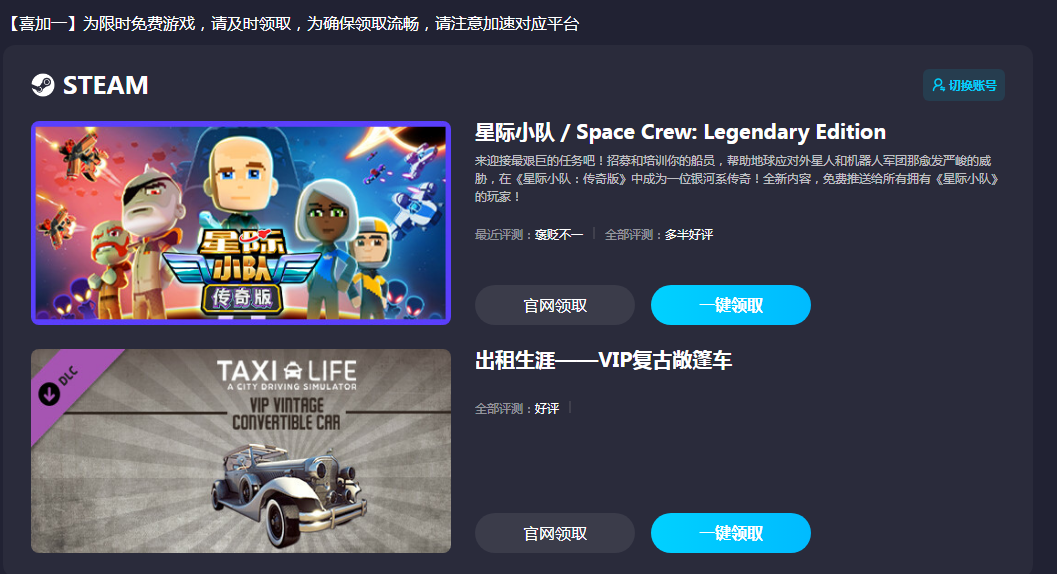Click 官网领取 for Taxi Life DLC
Viewport: 1057px width, 574px height.
click(x=555, y=533)
